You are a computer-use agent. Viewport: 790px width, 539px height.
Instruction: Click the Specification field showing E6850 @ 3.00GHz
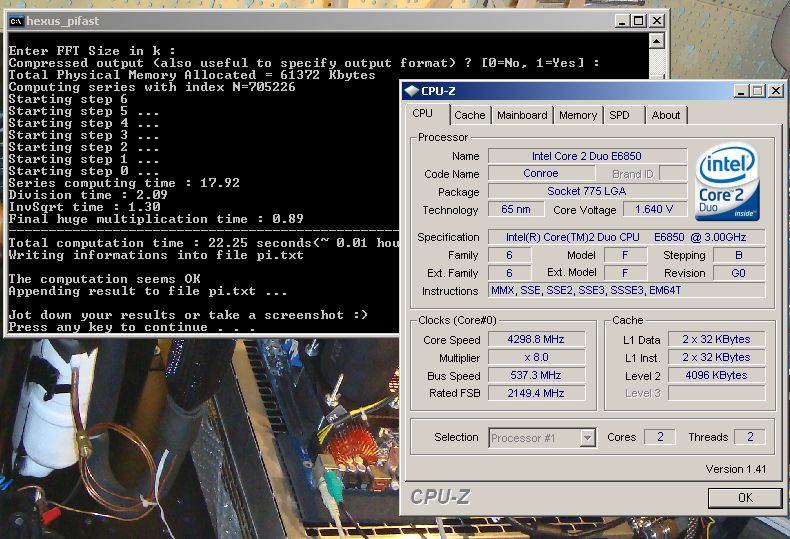pos(626,237)
